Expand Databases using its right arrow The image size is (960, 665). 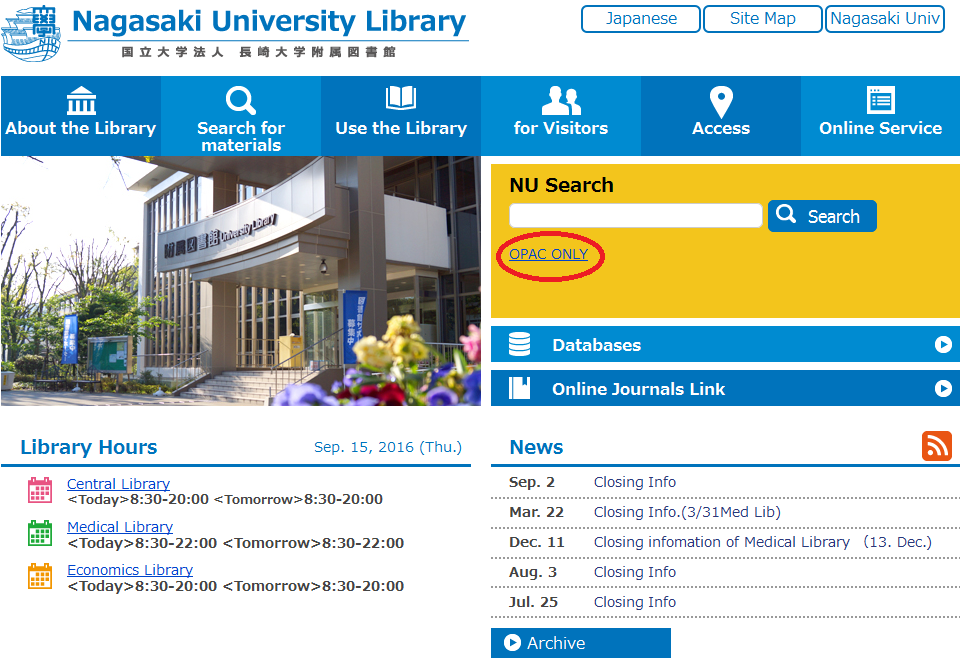(943, 345)
